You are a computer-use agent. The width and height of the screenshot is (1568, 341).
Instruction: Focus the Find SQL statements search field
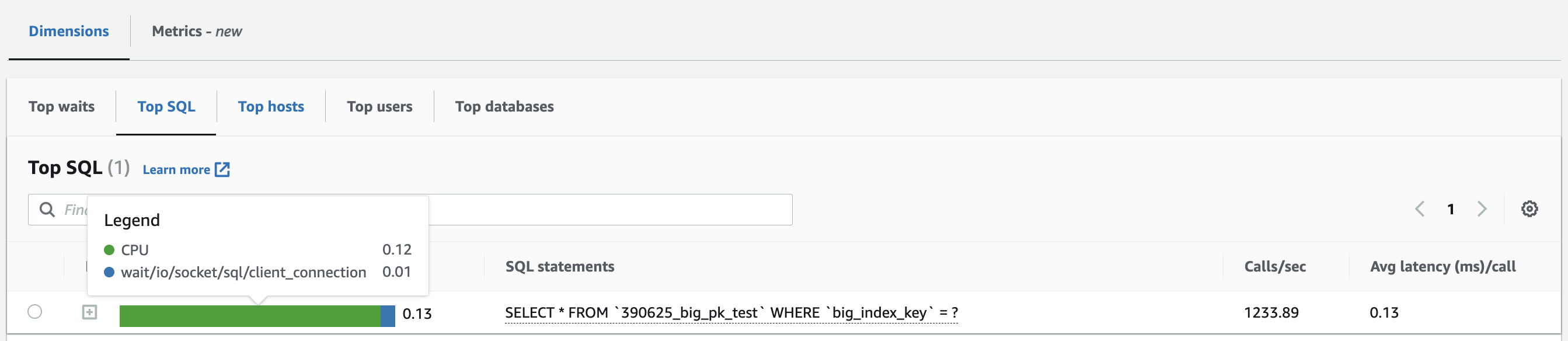[609, 210]
